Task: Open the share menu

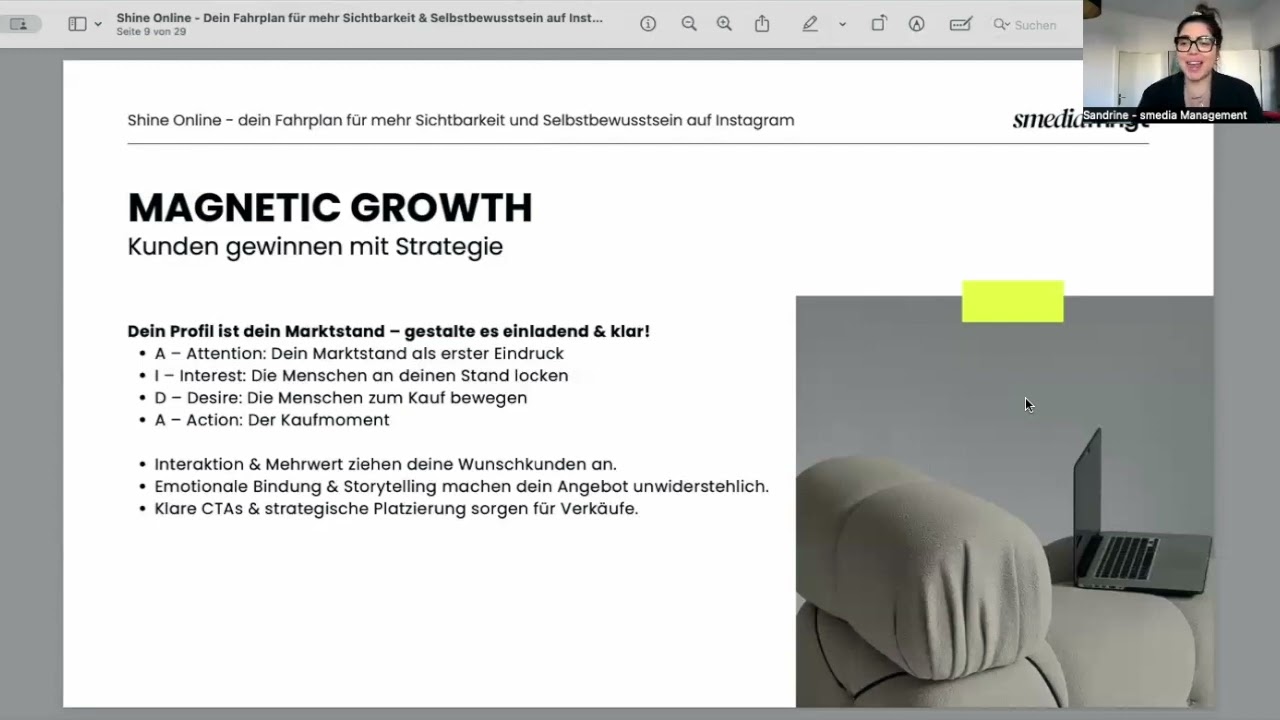Action: [762, 24]
